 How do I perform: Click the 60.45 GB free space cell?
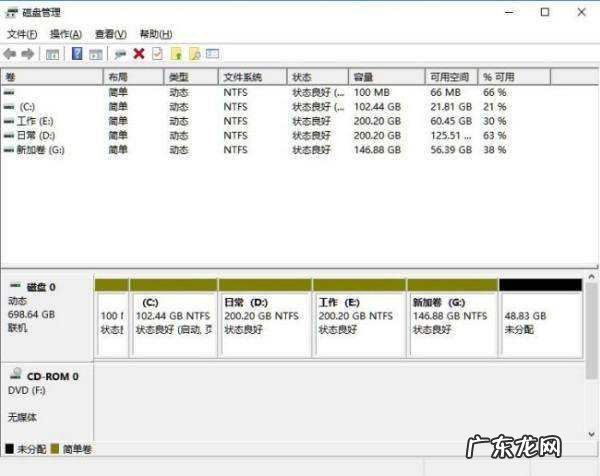pos(451,121)
